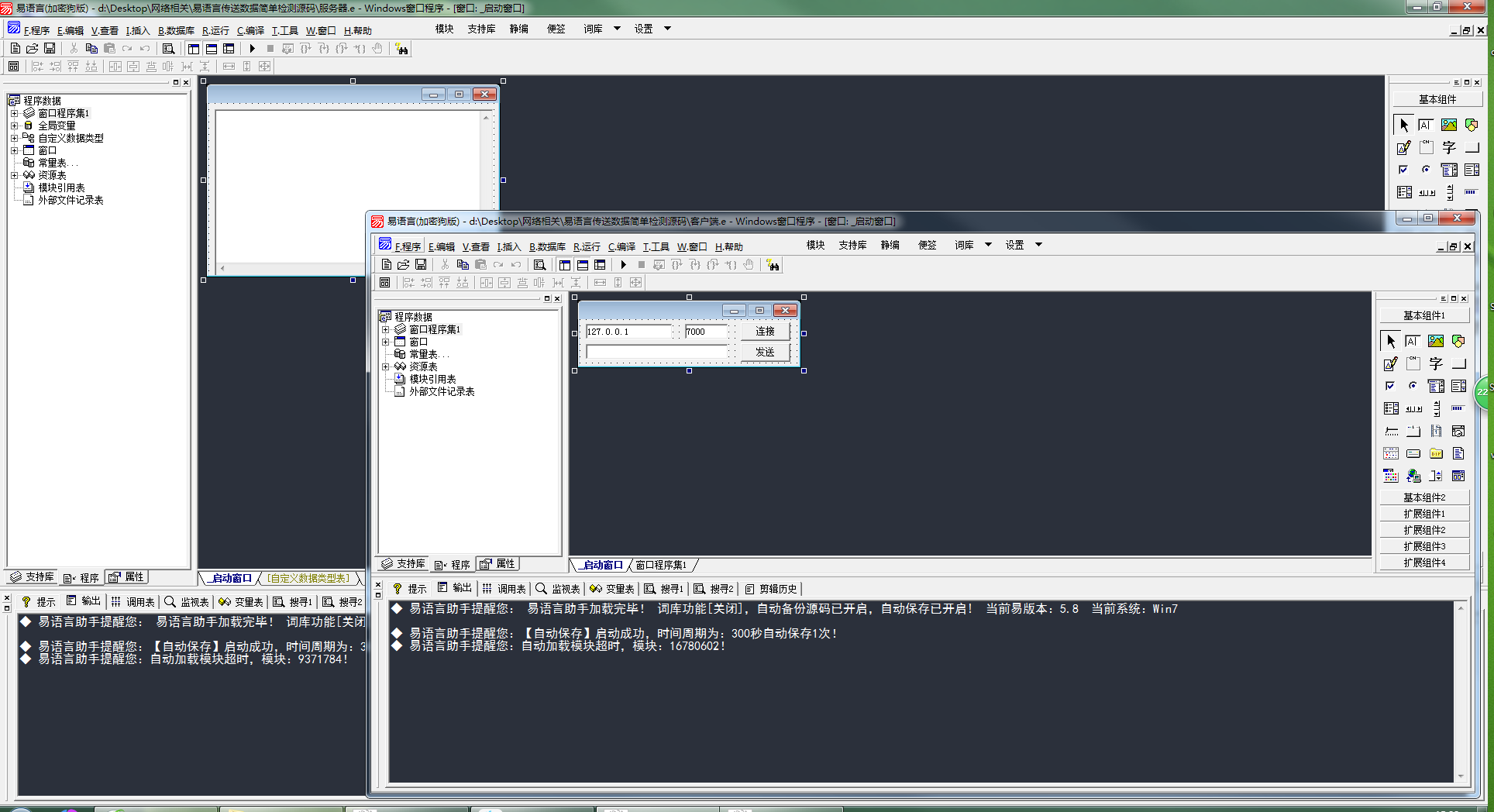1494x812 pixels.
Task: Open the R.运行 menu in client window
Action: [x=587, y=247]
